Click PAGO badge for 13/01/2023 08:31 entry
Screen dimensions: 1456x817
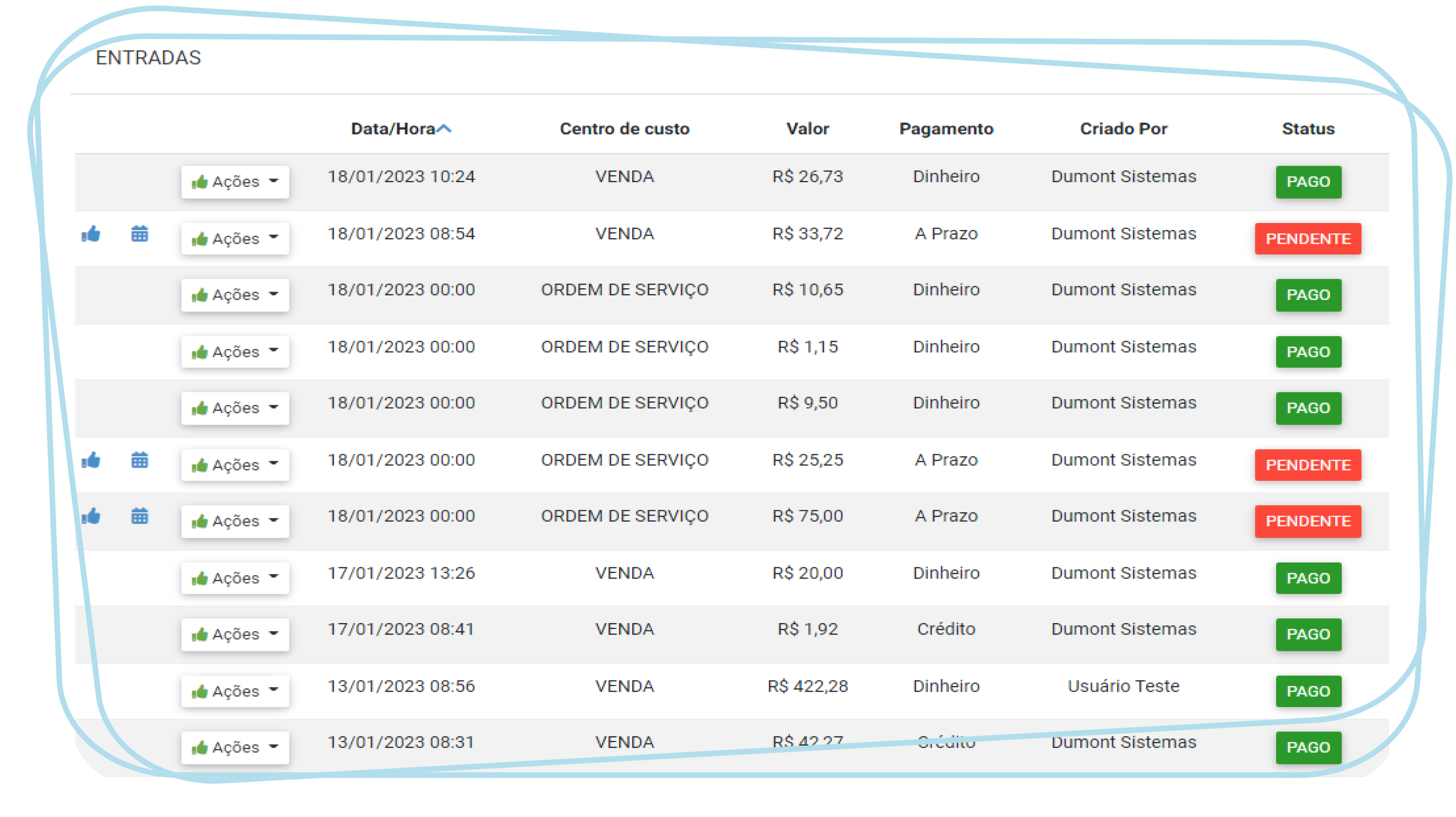point(1309,748)
